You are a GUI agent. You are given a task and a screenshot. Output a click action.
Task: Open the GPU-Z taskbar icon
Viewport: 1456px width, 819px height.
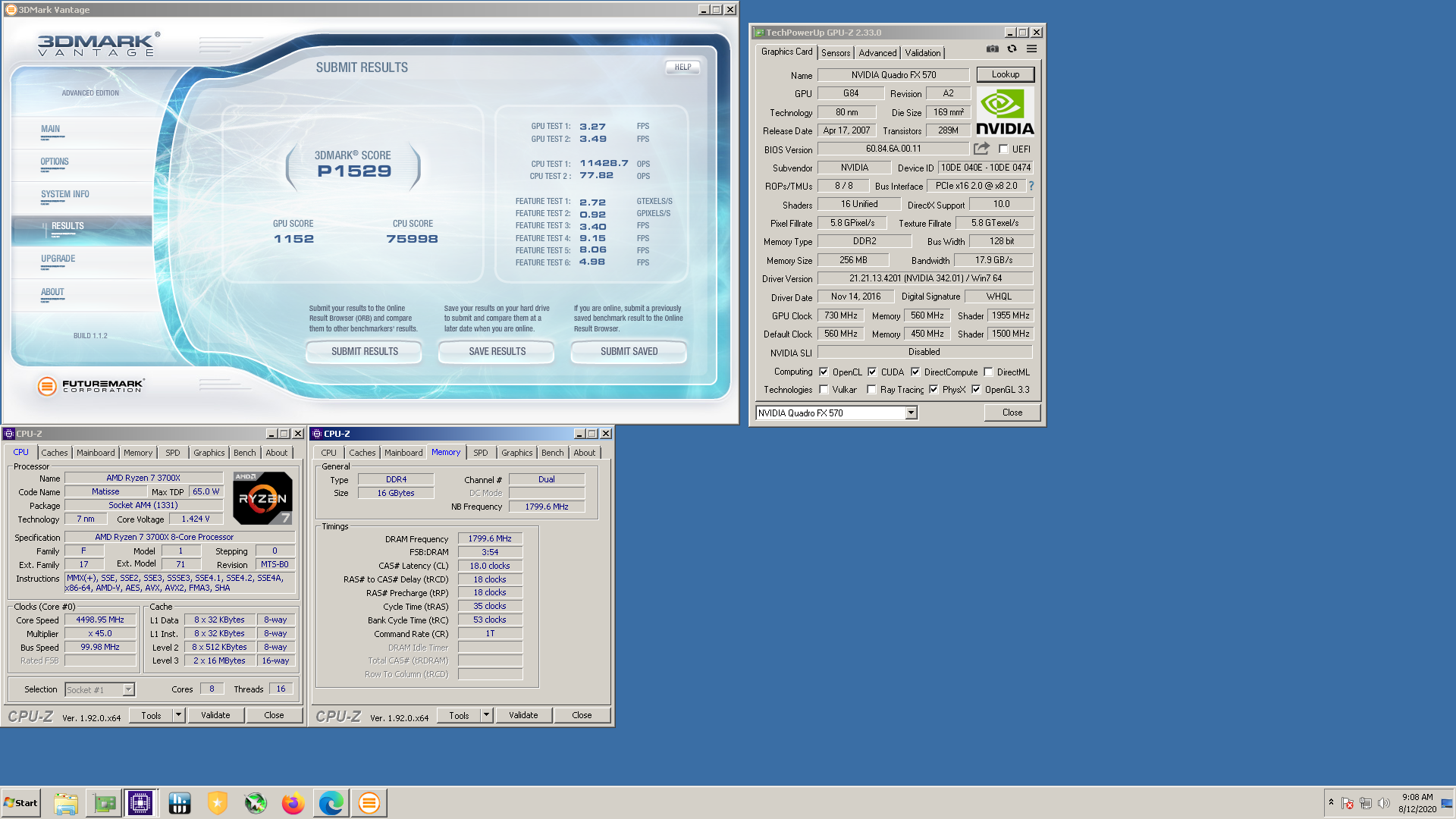pos(104,803)
